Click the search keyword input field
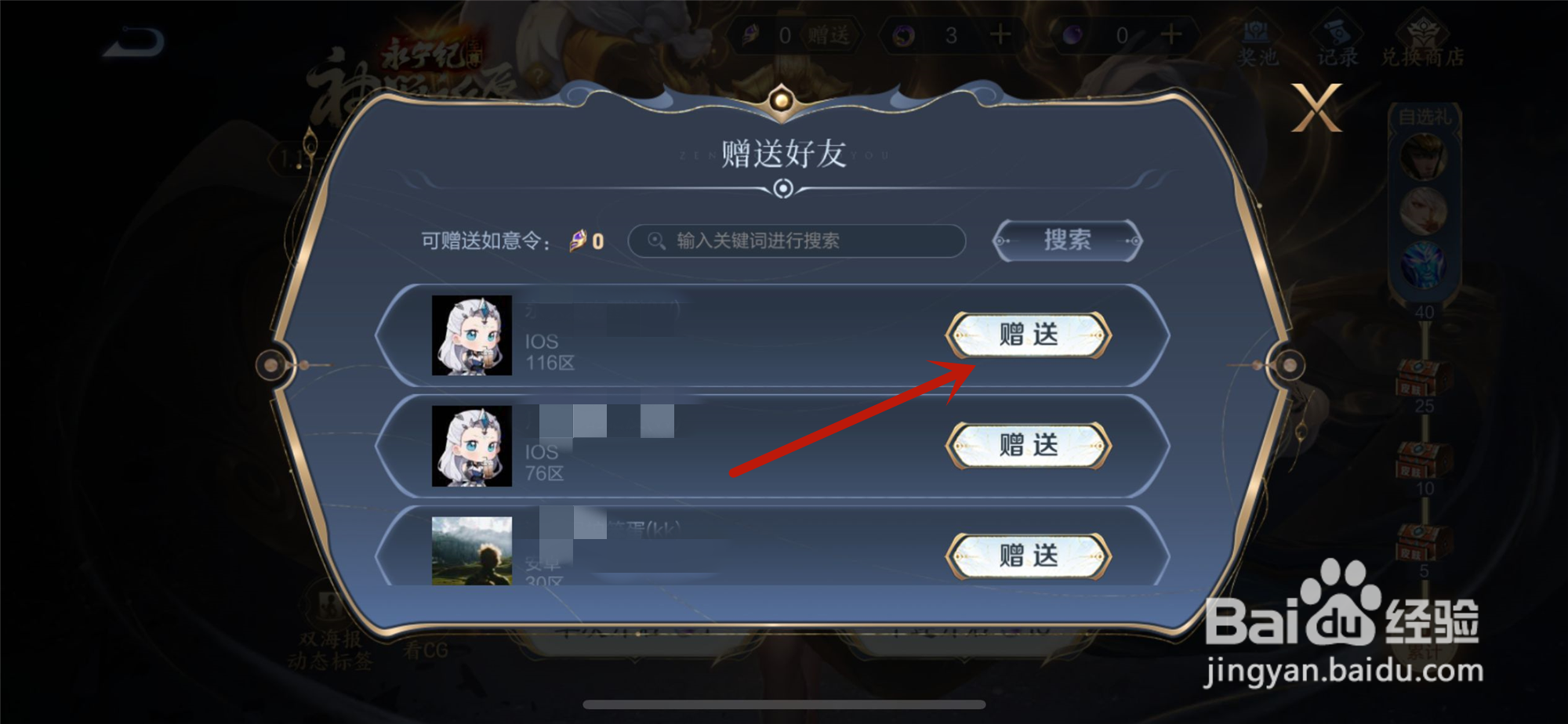 point(797,241)
